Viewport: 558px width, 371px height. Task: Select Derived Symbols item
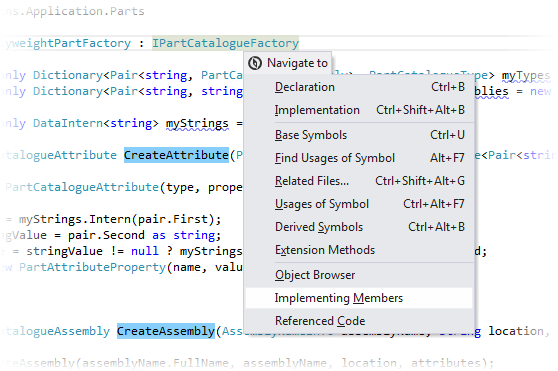(x=359, y=227)
